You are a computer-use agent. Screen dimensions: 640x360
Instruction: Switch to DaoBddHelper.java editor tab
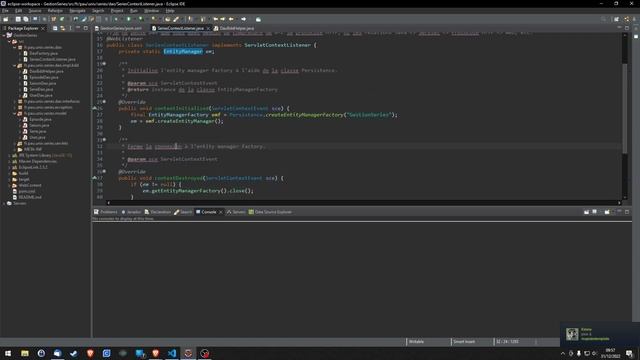coord(234,28)
